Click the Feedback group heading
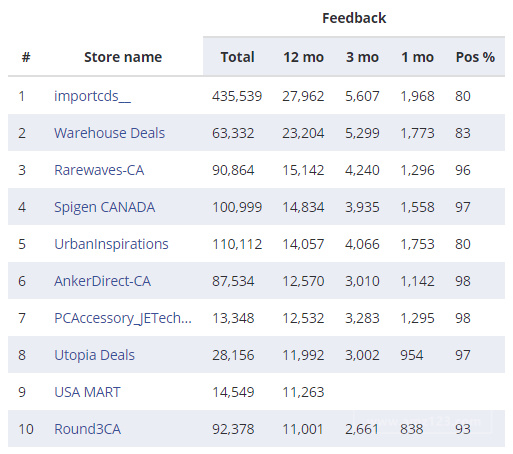Image resolution: width=513 pixels, height=454 pixels. [354, 18]
